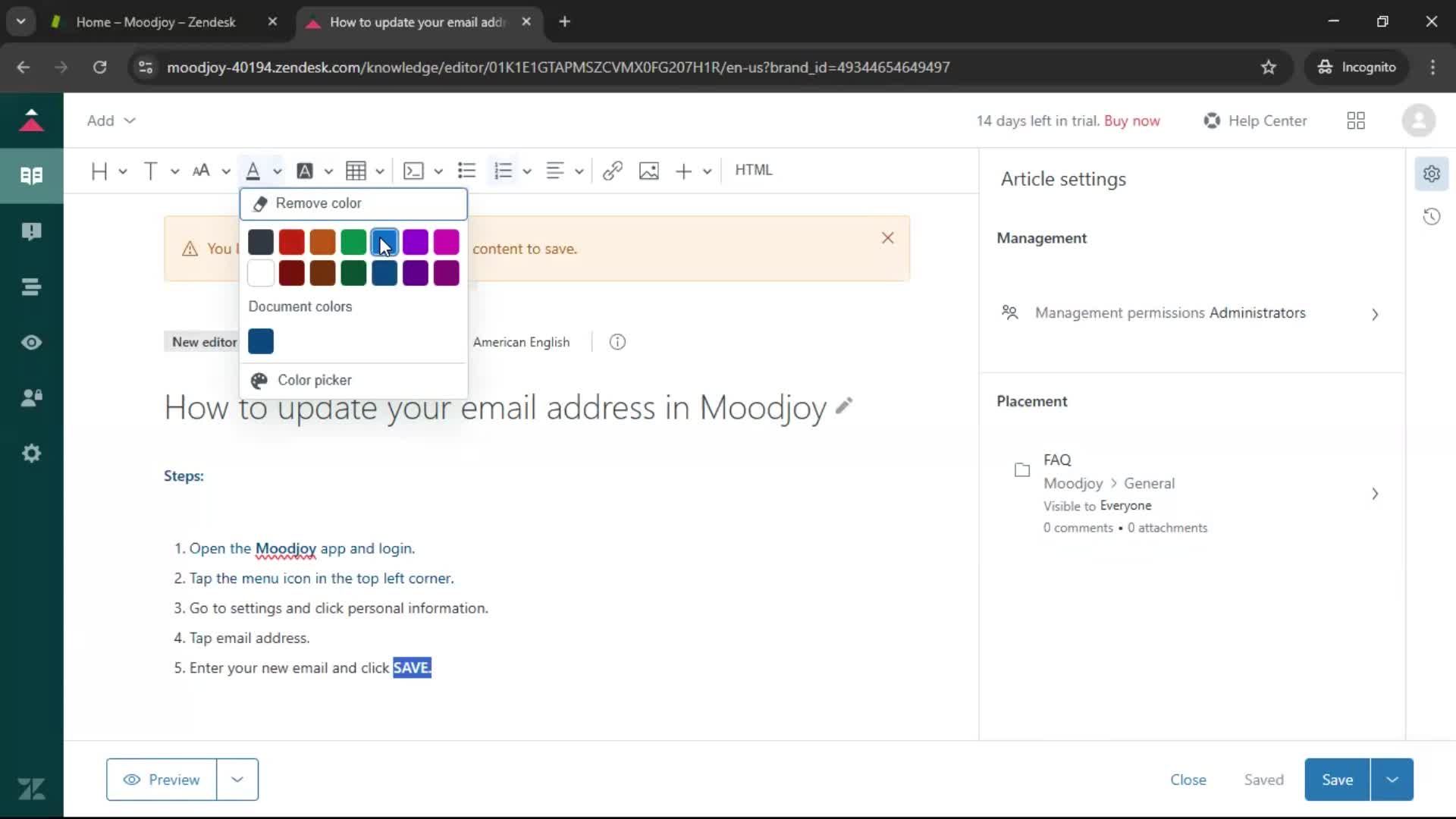Expand the text color dropdown arrow
This screenshot has width=1456, height=819.
tap(278, 171)
